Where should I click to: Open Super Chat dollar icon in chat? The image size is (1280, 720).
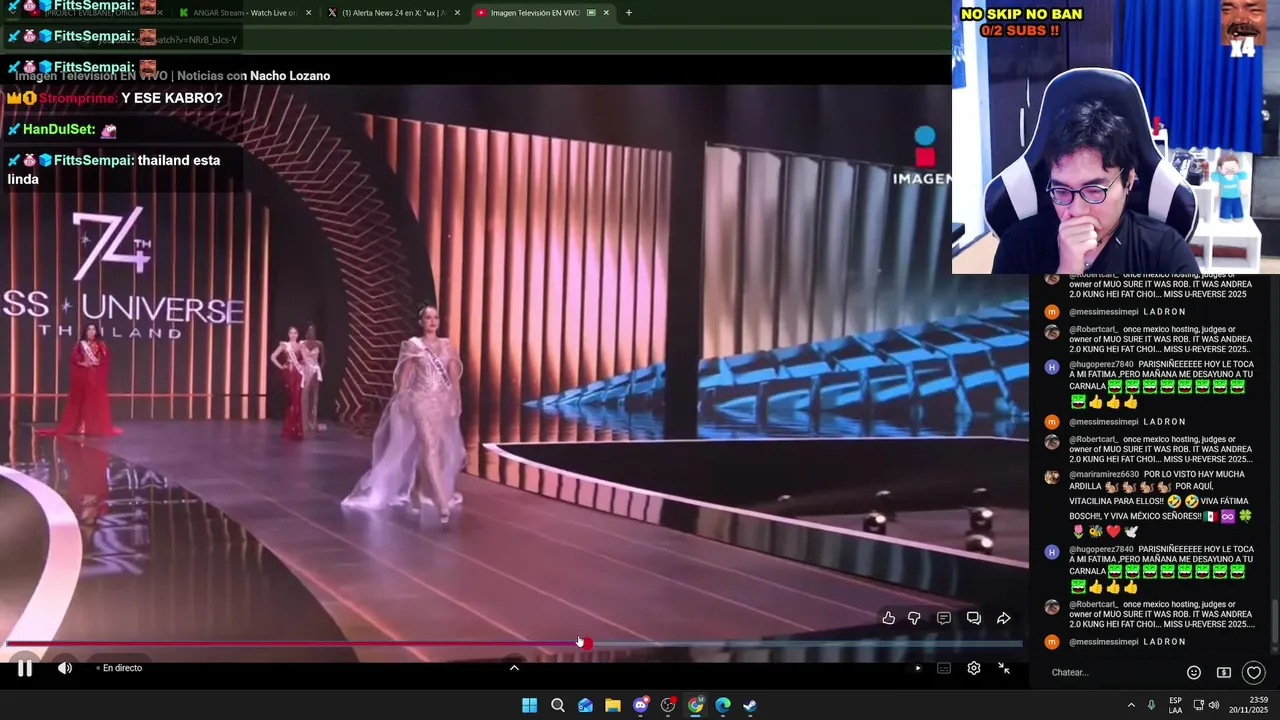point(1223,673)
